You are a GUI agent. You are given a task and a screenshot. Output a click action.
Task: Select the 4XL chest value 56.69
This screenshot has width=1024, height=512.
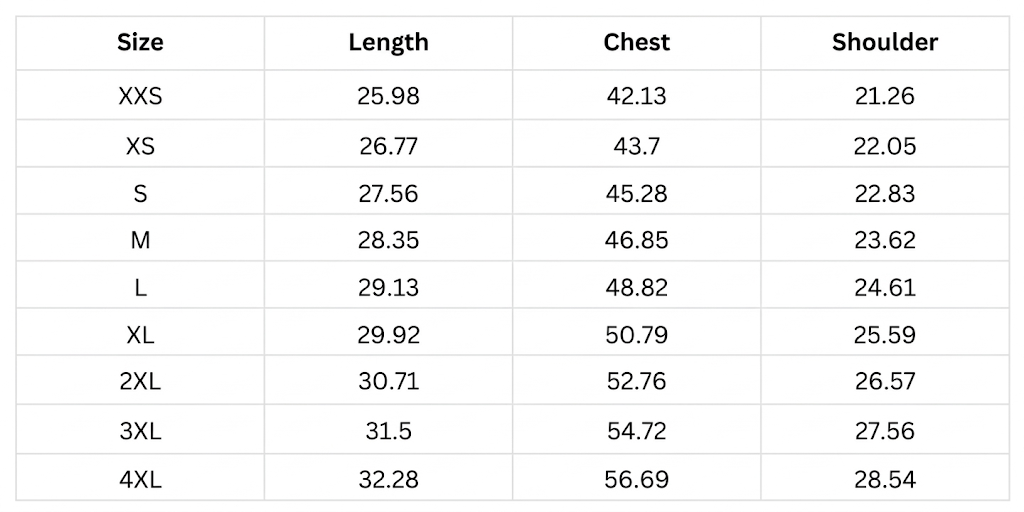click(636, 479)
